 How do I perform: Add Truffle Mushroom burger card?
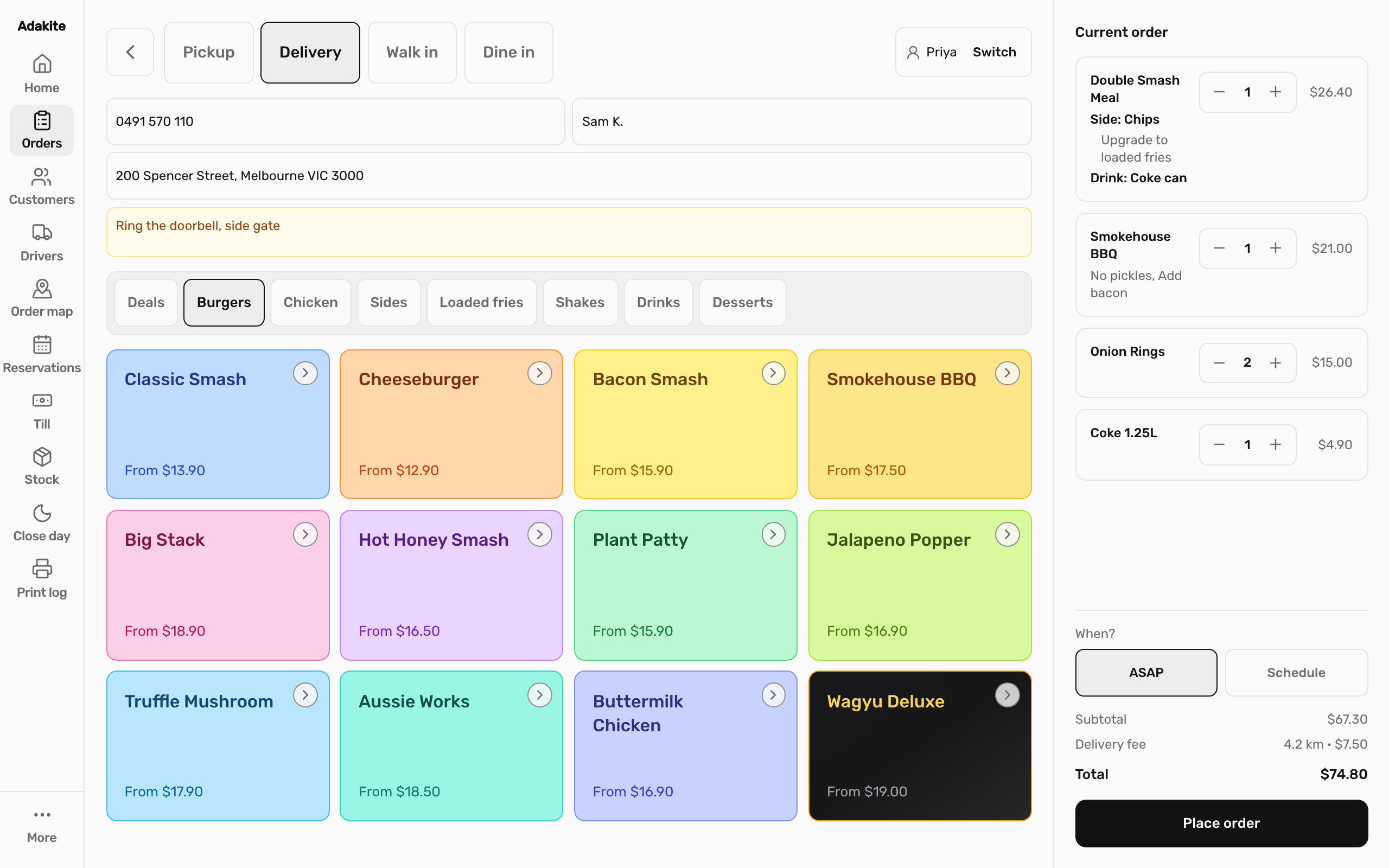218,746
